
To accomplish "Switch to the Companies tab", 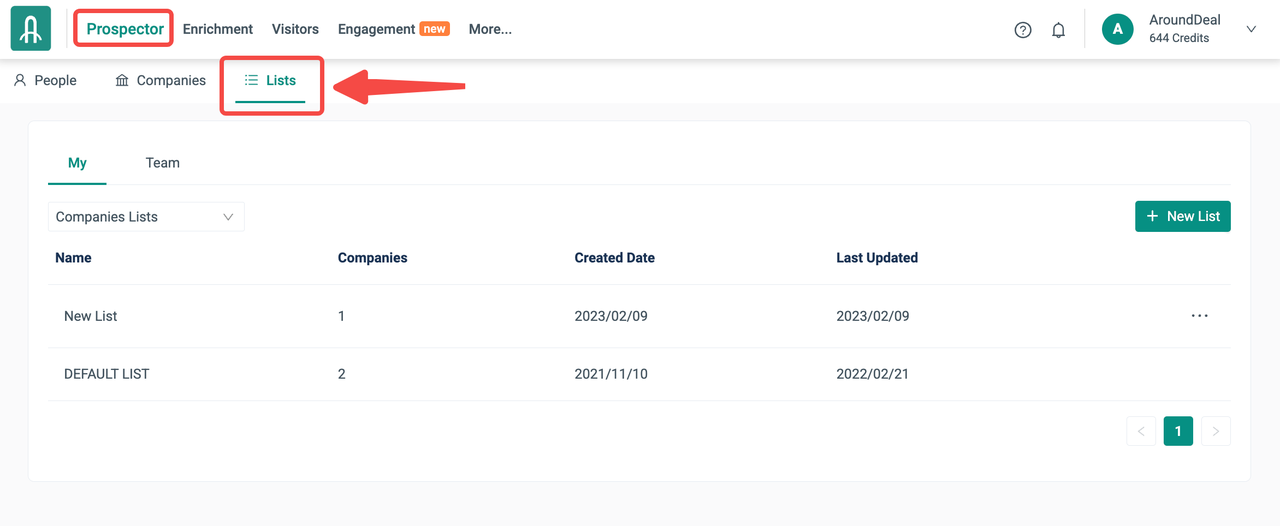I will (x=160, y=80).
